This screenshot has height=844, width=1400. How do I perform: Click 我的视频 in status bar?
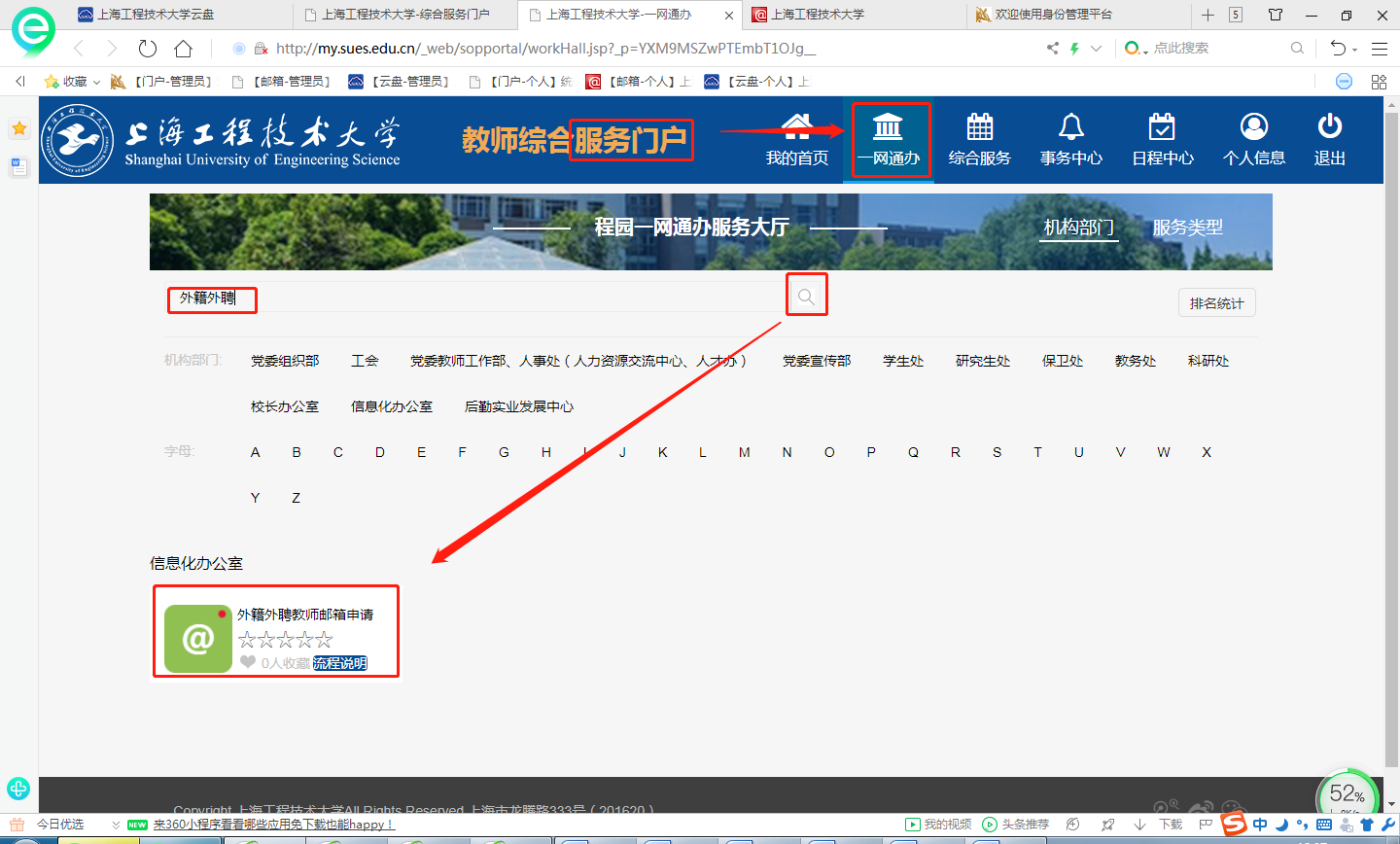[x=938, y=825]
